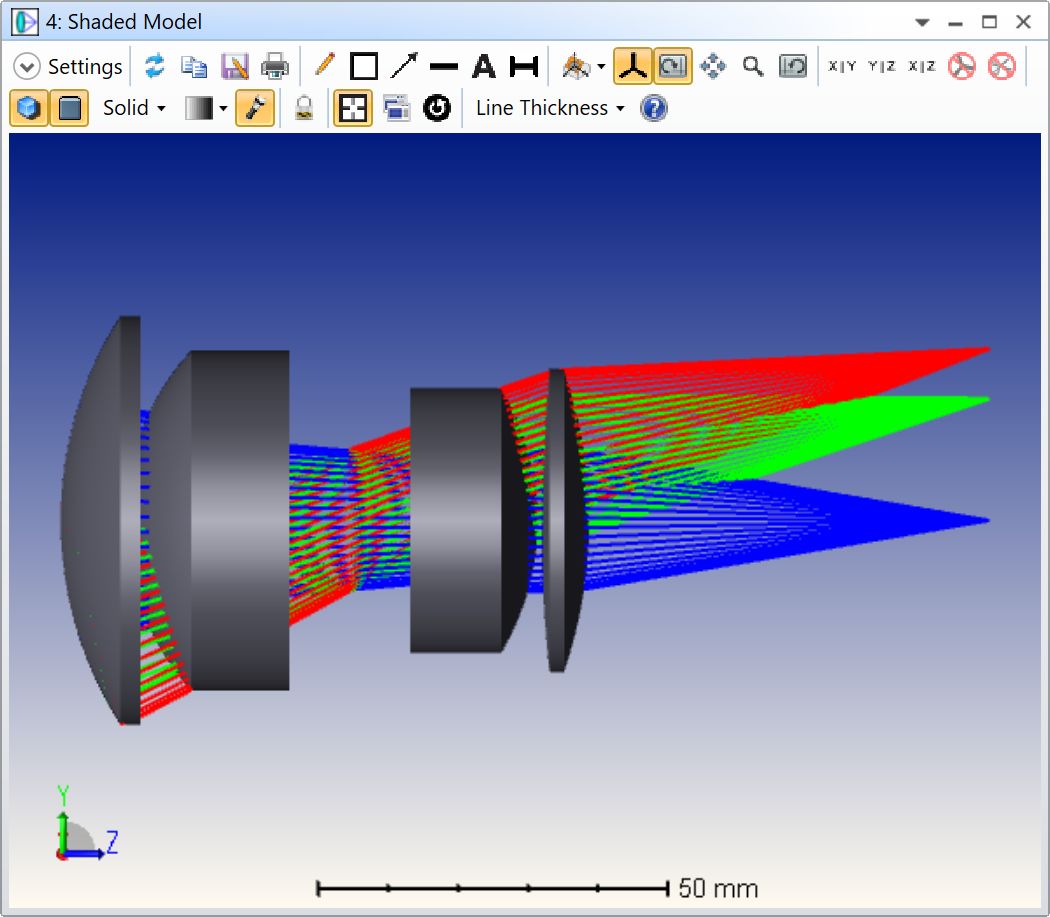
Task: Toggle the axis triad display
Action: click(632, 67)
